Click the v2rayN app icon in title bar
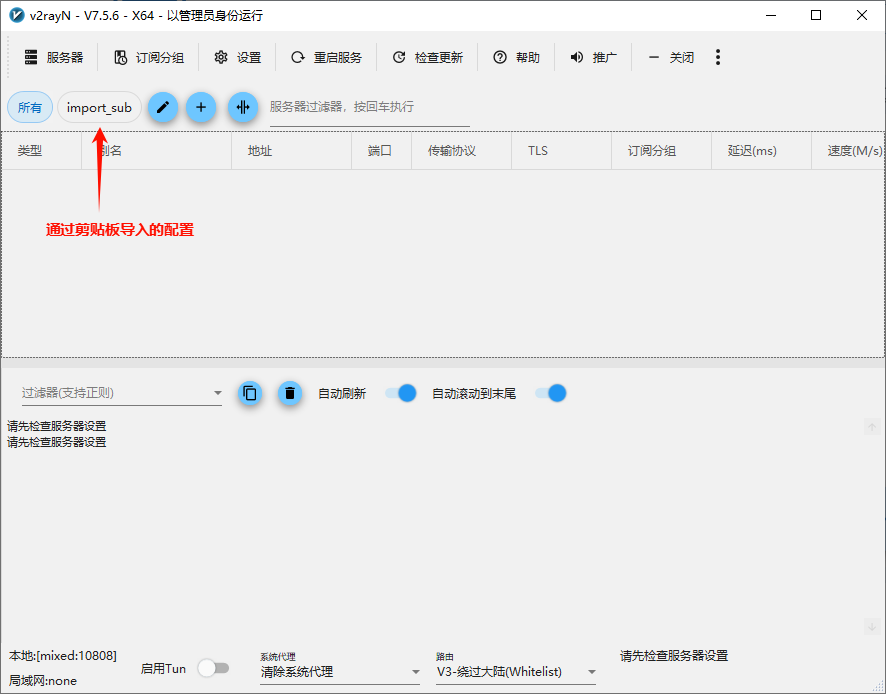The image size is (886, 694). [17, 15]
